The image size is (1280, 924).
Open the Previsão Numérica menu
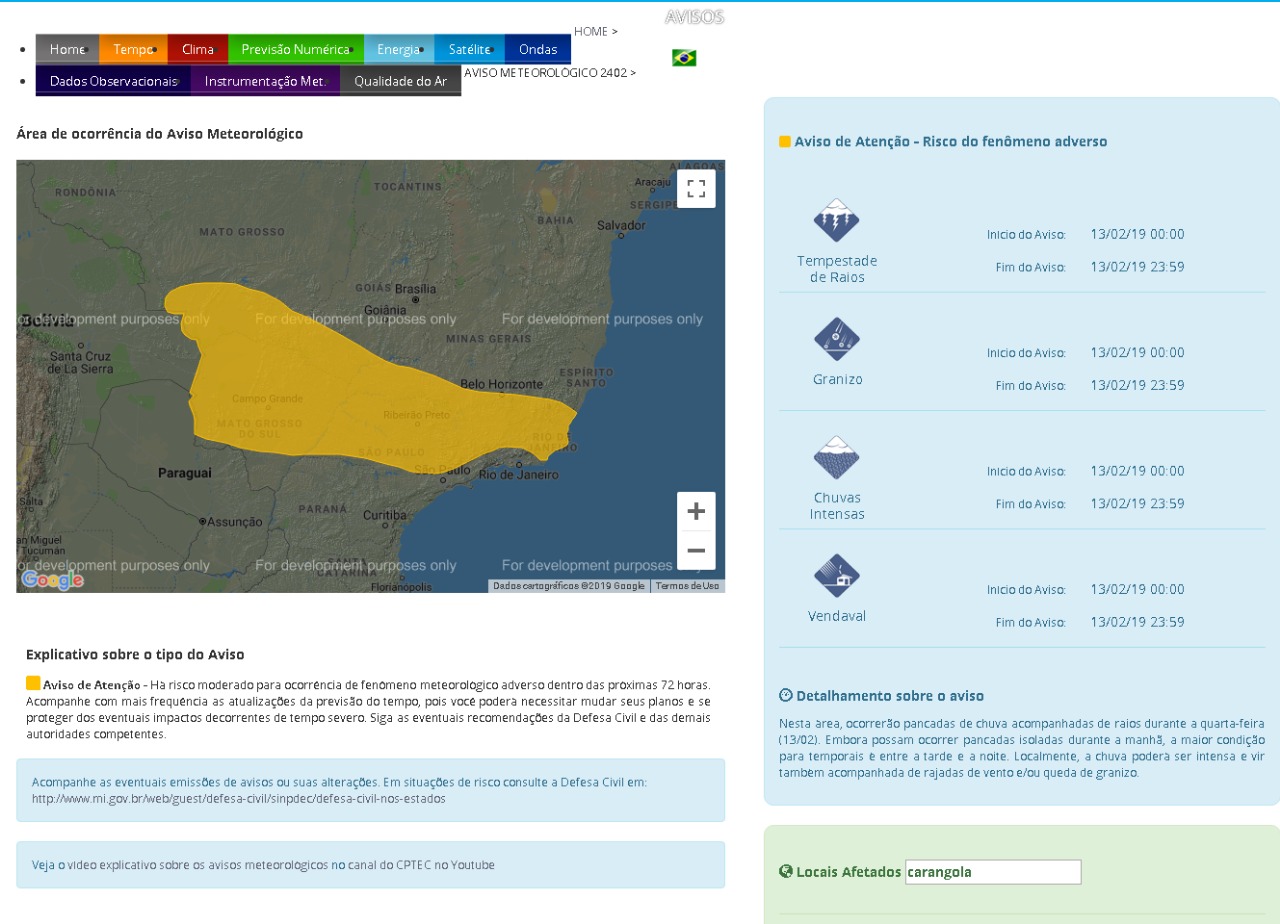(x=295, y=49)
